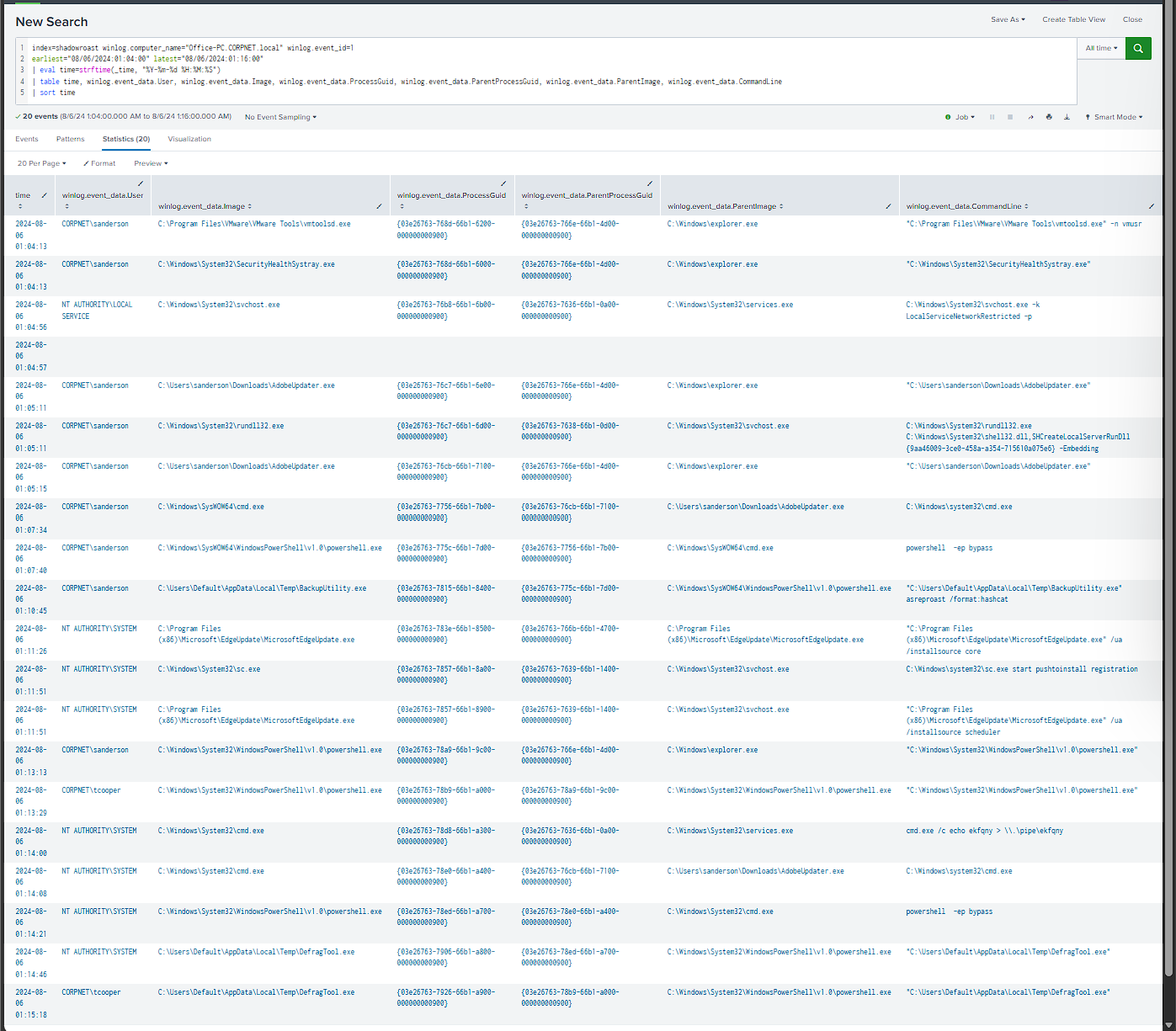Click ProcessGuid 03e26763-7815-66b1-8400 cell
The width and height of the screenshot is (1176, 1031).
pos(446,593)
